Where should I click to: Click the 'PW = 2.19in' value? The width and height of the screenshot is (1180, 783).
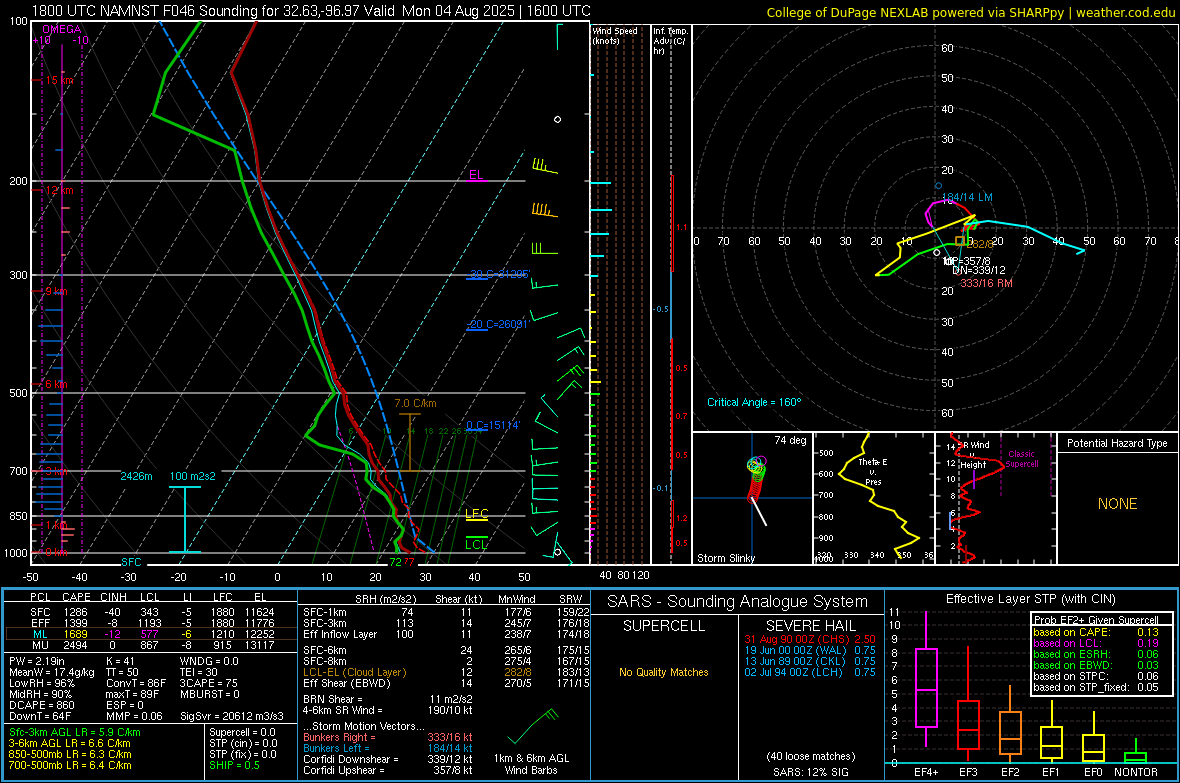click(38, 661)
